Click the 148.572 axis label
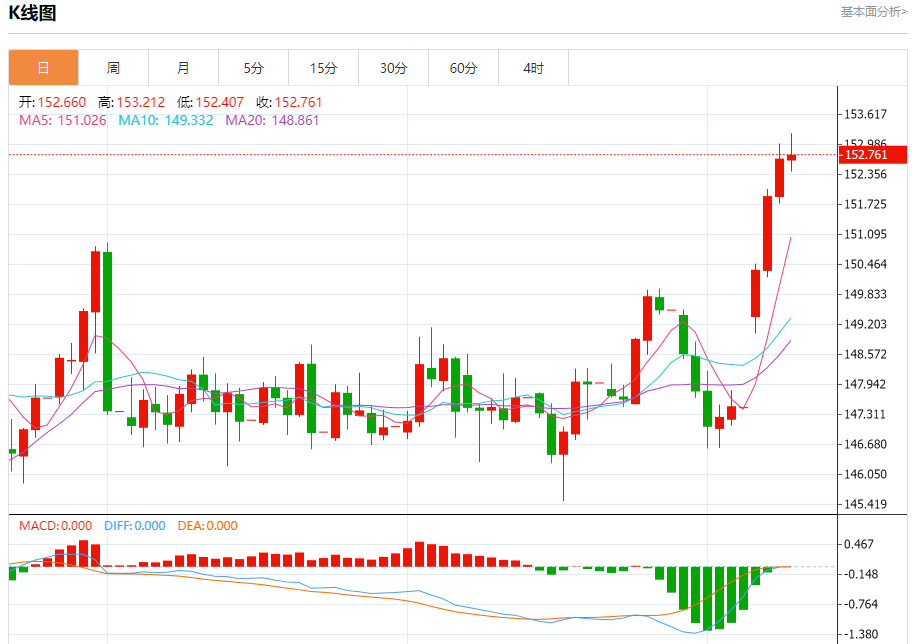 (x=865, y=354)
